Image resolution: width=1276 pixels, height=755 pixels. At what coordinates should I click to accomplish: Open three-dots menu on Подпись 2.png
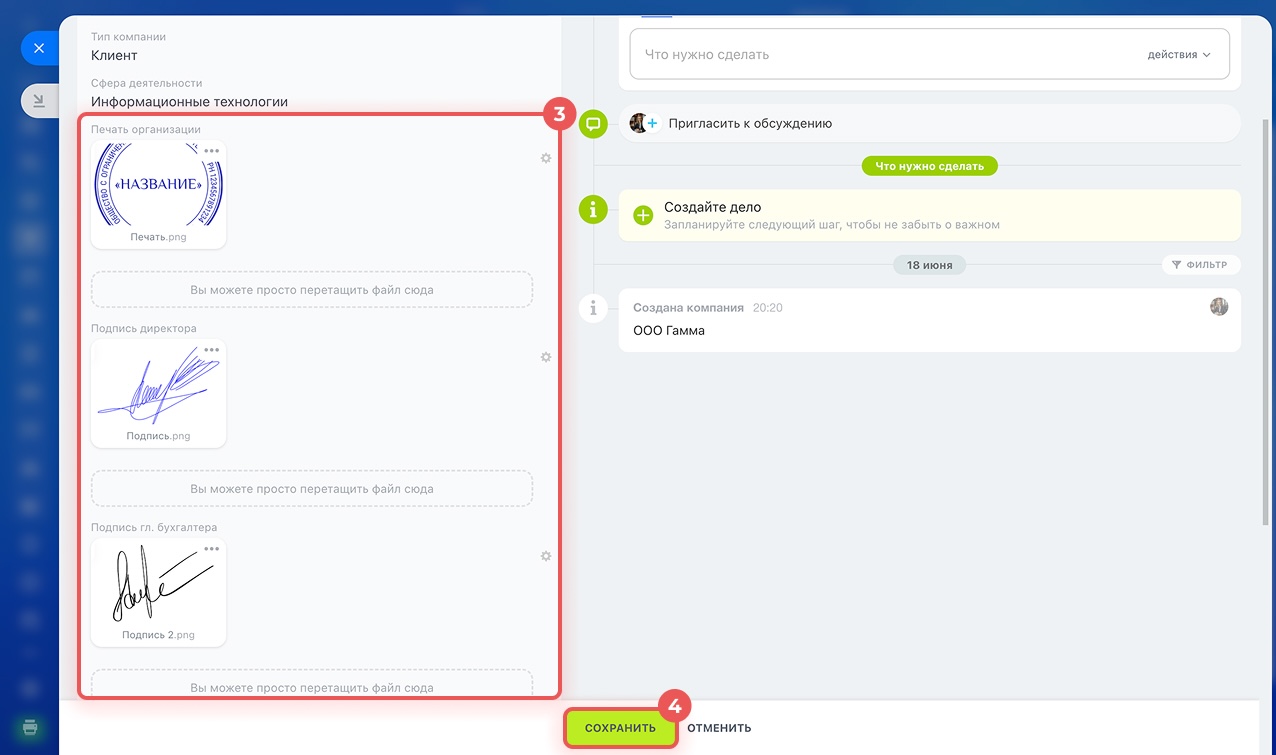click(212, 549)
